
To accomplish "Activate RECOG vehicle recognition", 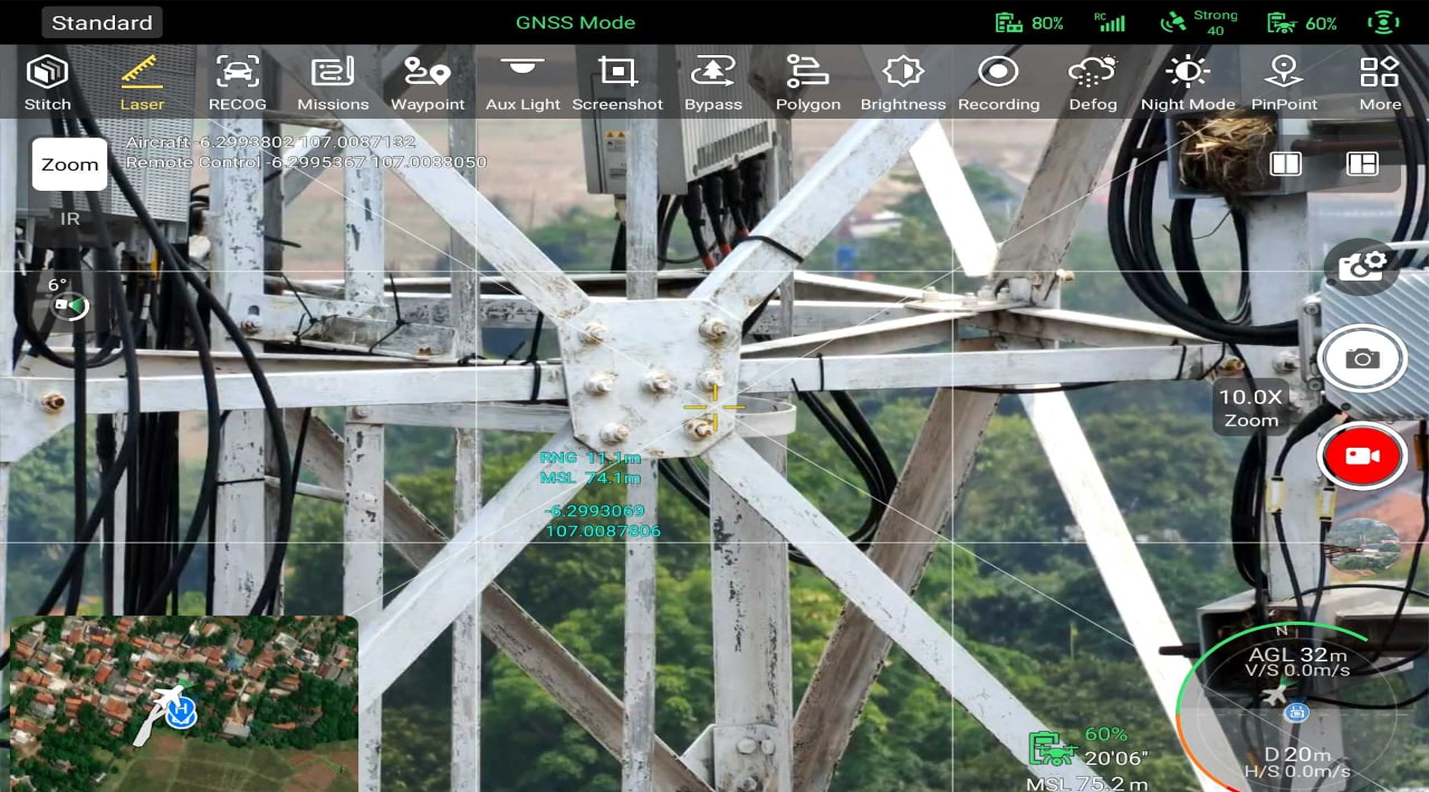I will 237,82.
